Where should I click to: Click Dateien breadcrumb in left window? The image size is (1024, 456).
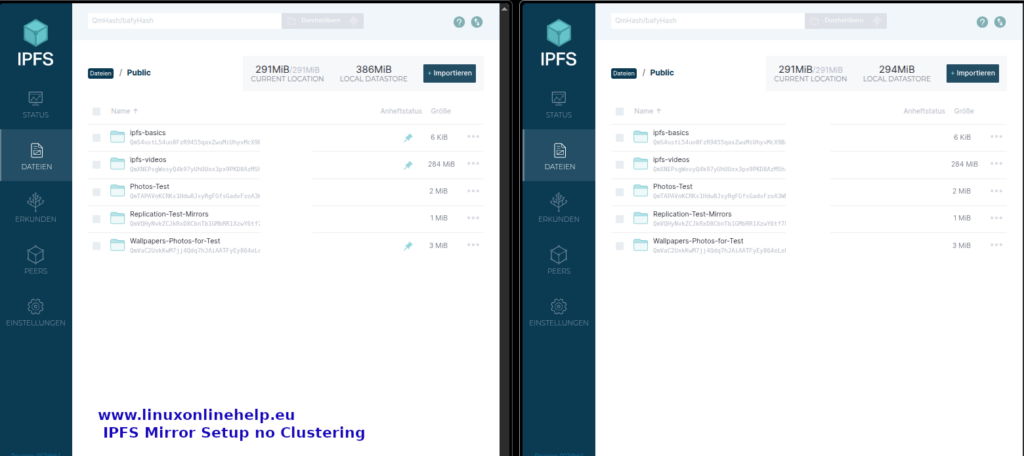click(101, 73)
